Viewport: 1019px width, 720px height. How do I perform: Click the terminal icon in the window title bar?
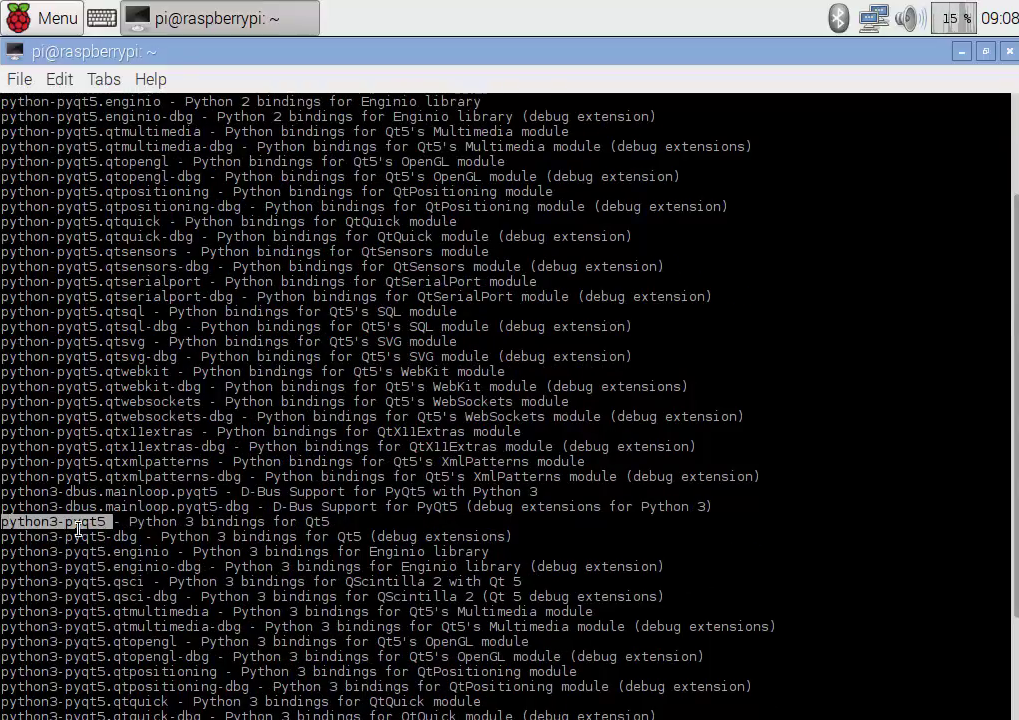pos(16,51)
